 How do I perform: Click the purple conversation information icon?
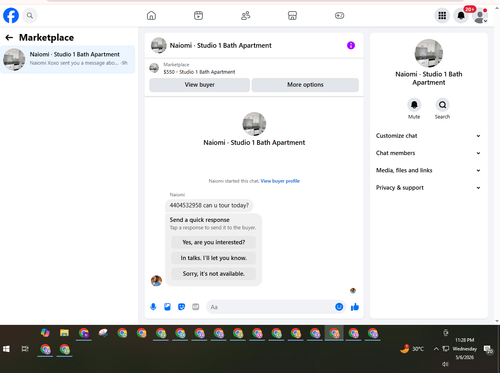click(351, 45)
